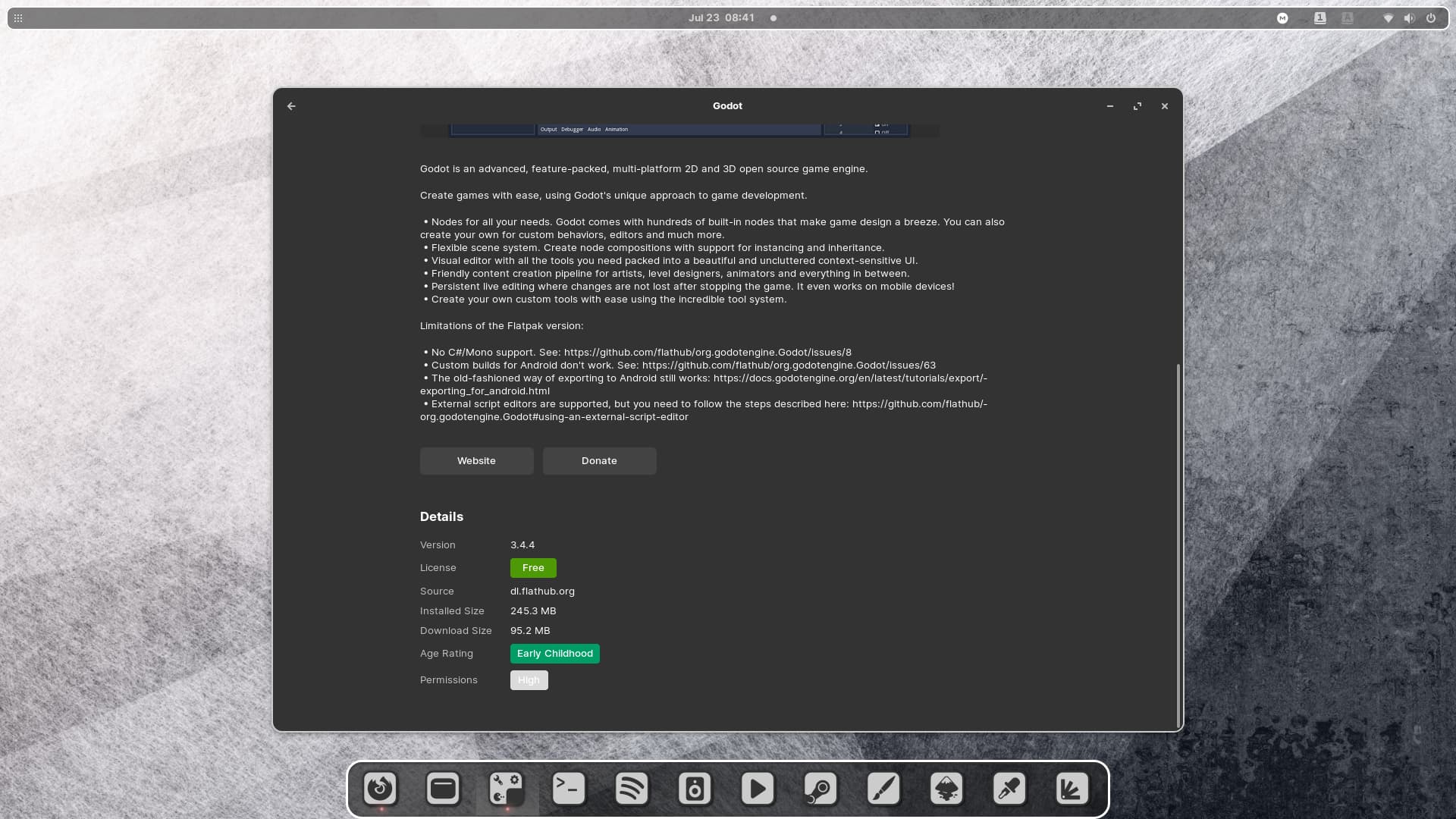The image size is (1456, 819).
Task: Open Steam from the dock
Action: pyautogui.click(x=821, y=789)
